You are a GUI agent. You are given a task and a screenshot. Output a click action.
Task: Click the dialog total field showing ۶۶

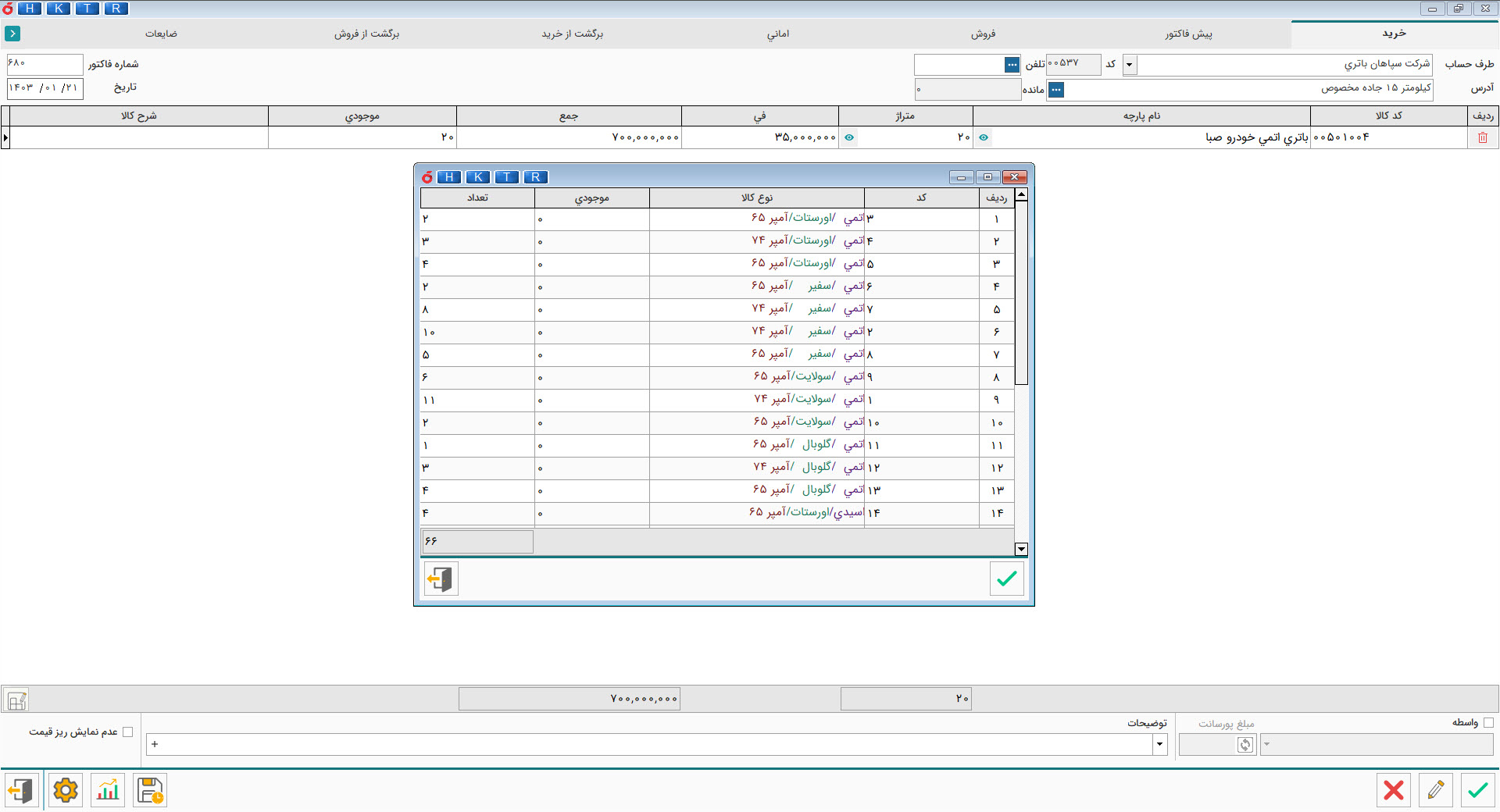click(x=477, y=541)
